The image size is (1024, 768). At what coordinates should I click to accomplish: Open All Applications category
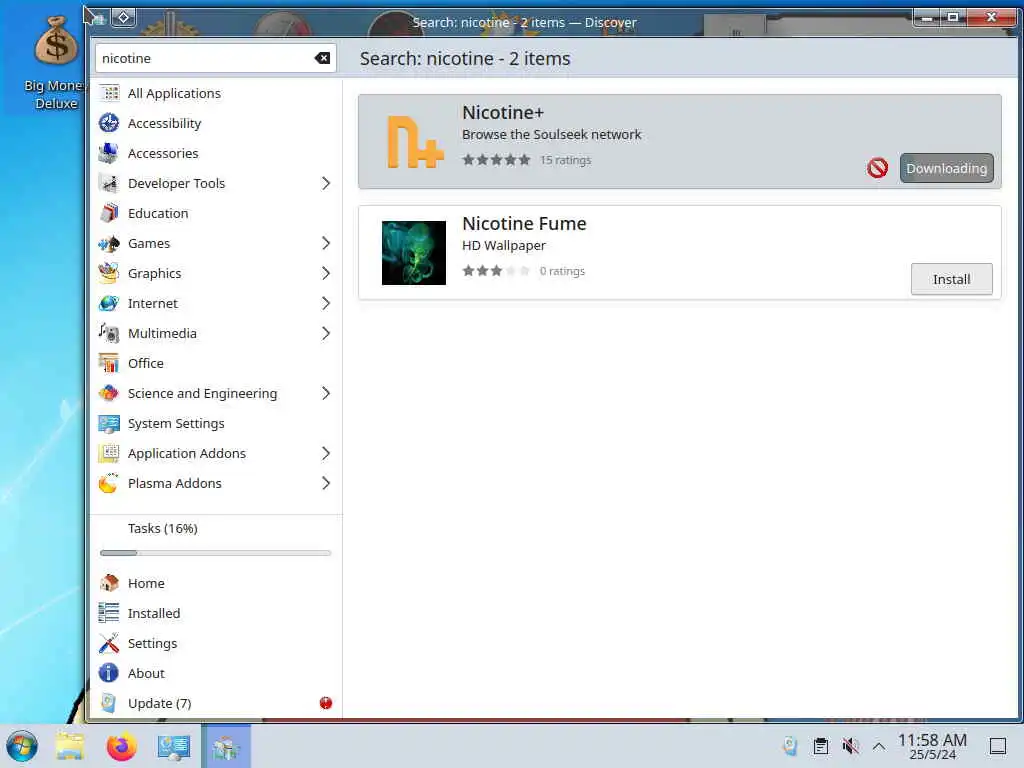[x=216, y=93]
